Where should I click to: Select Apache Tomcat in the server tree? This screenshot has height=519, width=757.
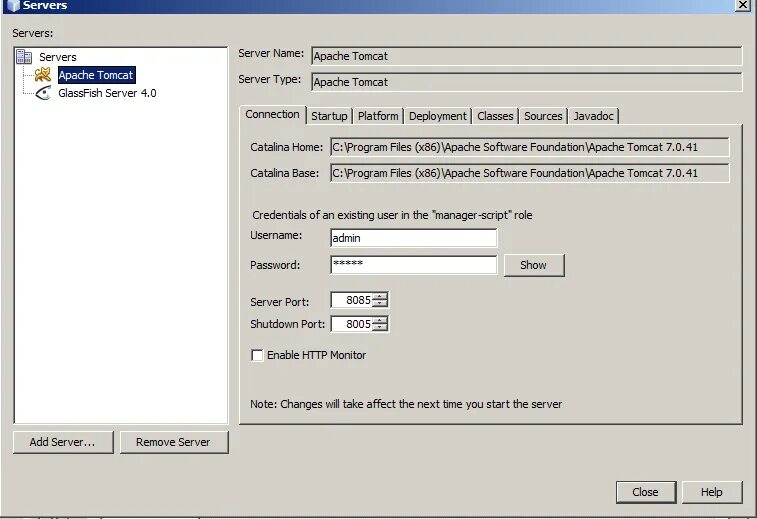tap(96, 75)
